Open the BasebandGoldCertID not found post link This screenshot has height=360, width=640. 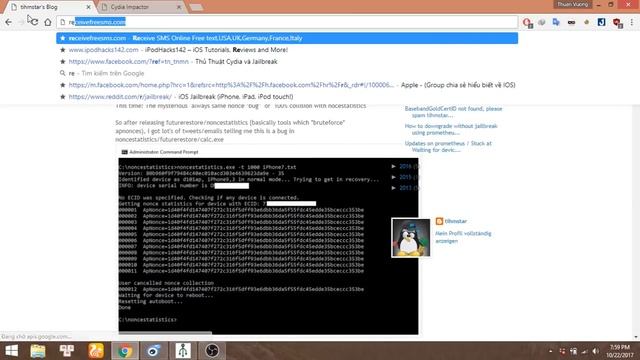[x=453, y=112]
